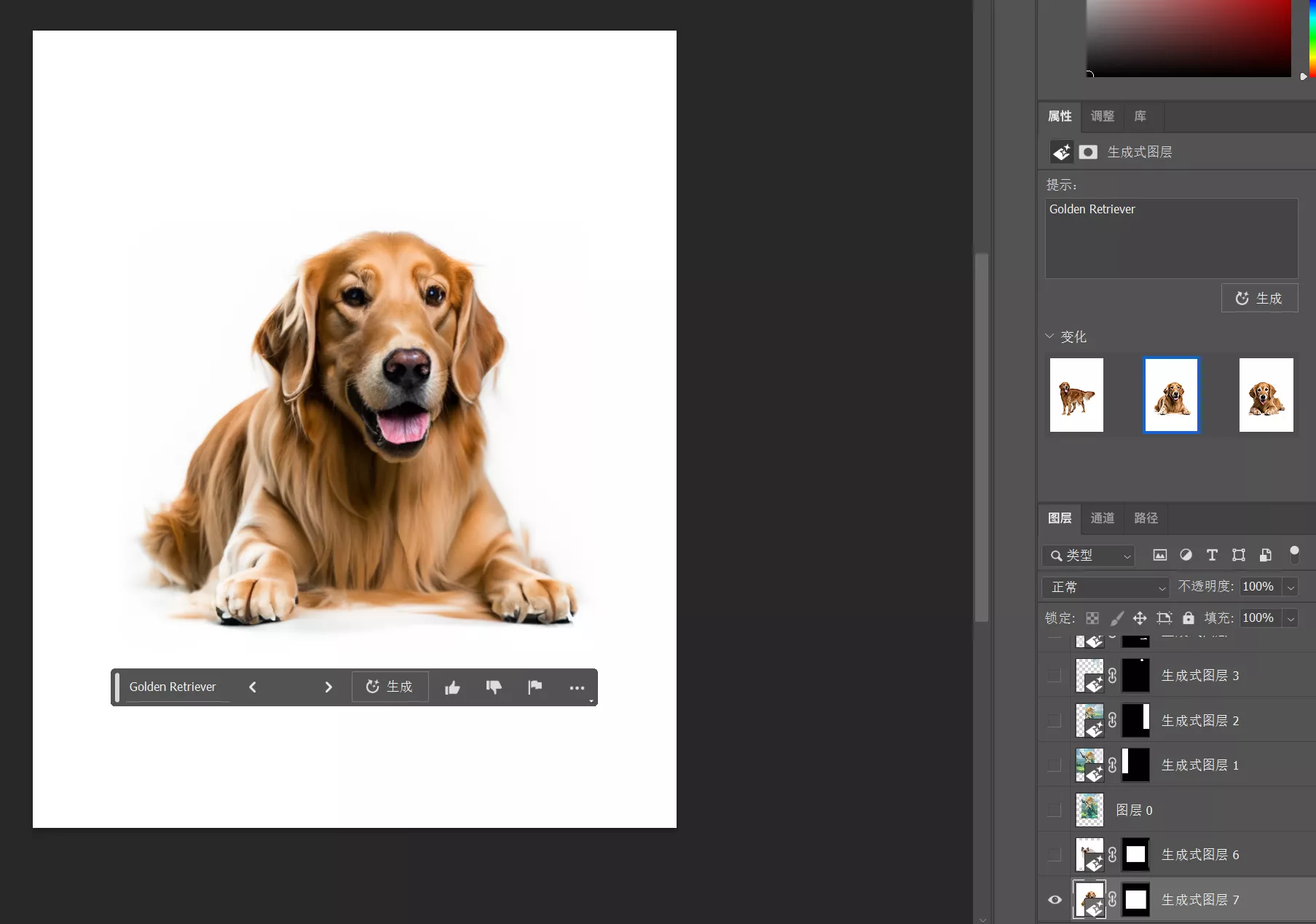
Task: Click the 生成 button in properties panel
Action: (1259, 299)
